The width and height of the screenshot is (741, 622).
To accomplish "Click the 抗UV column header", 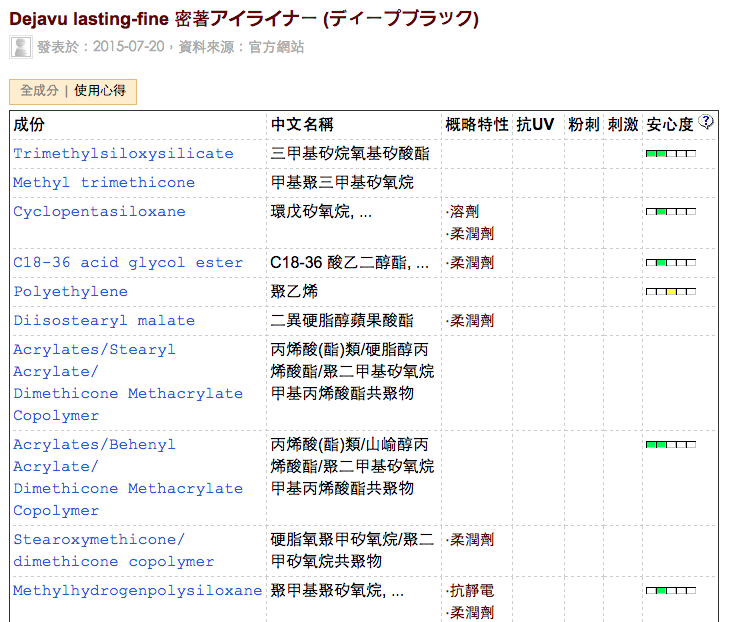I will tap(535, 125).
